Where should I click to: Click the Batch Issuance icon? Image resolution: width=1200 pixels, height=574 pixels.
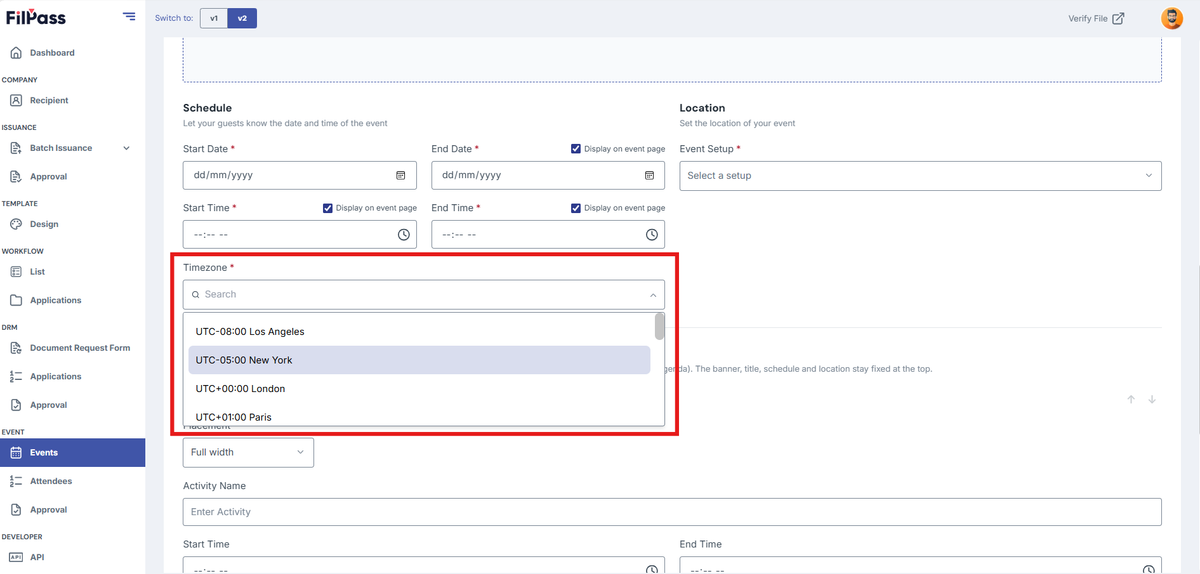16,148
